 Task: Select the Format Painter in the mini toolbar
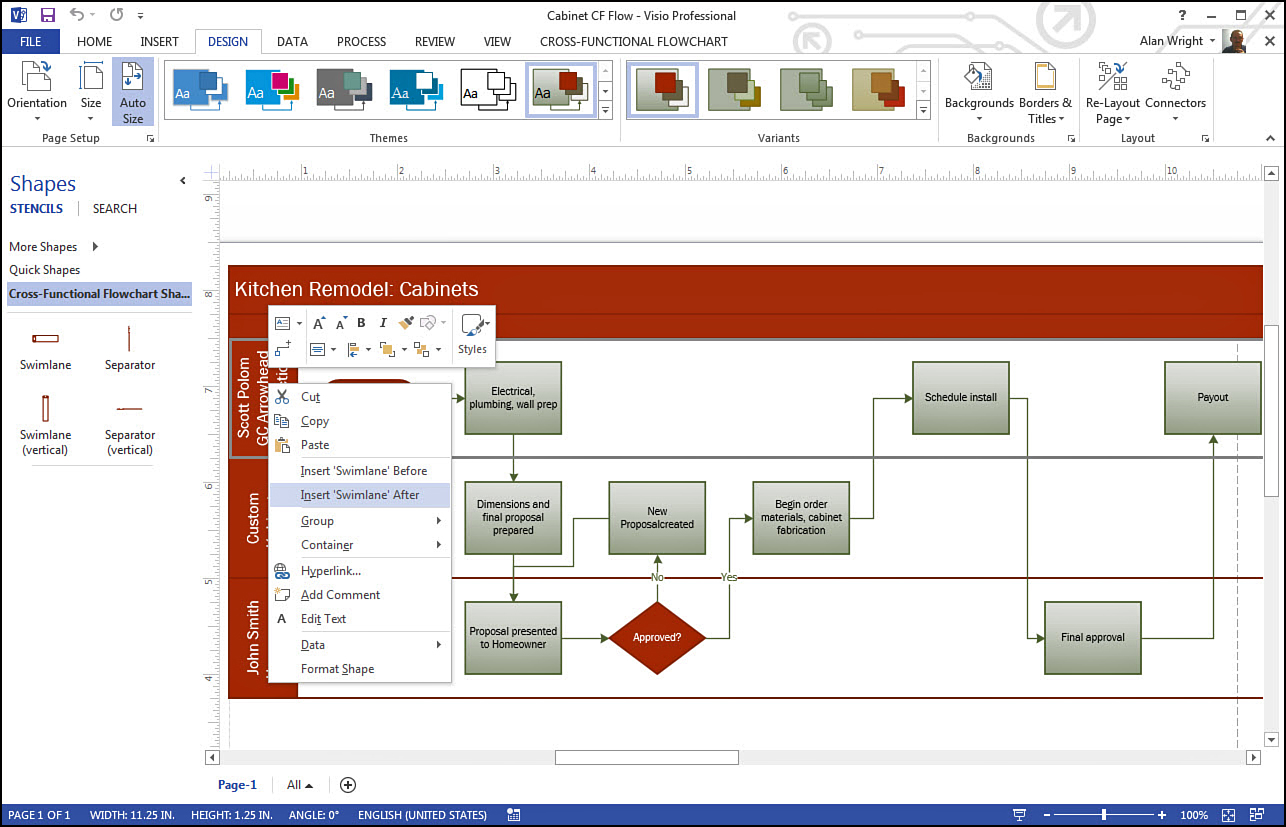tap(406, 323)
